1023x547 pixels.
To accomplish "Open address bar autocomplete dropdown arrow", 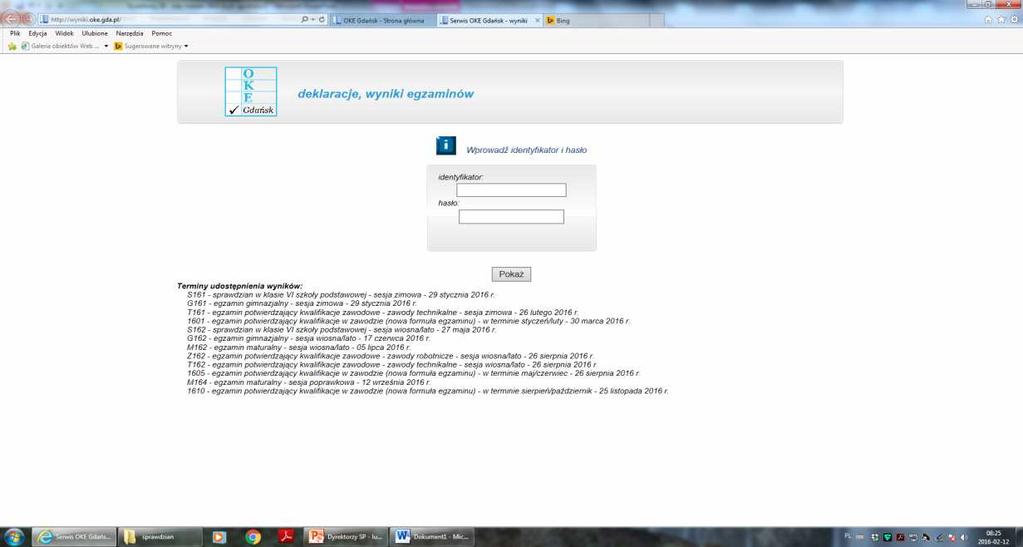I will point(313,20).
